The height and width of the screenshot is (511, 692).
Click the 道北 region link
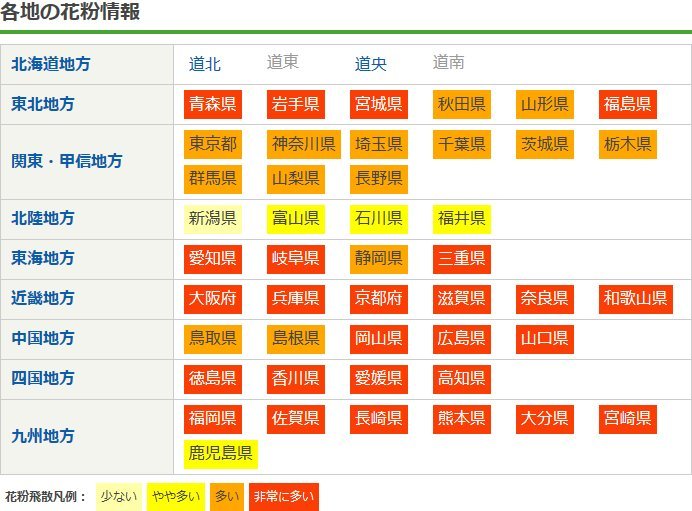point(205,64)
